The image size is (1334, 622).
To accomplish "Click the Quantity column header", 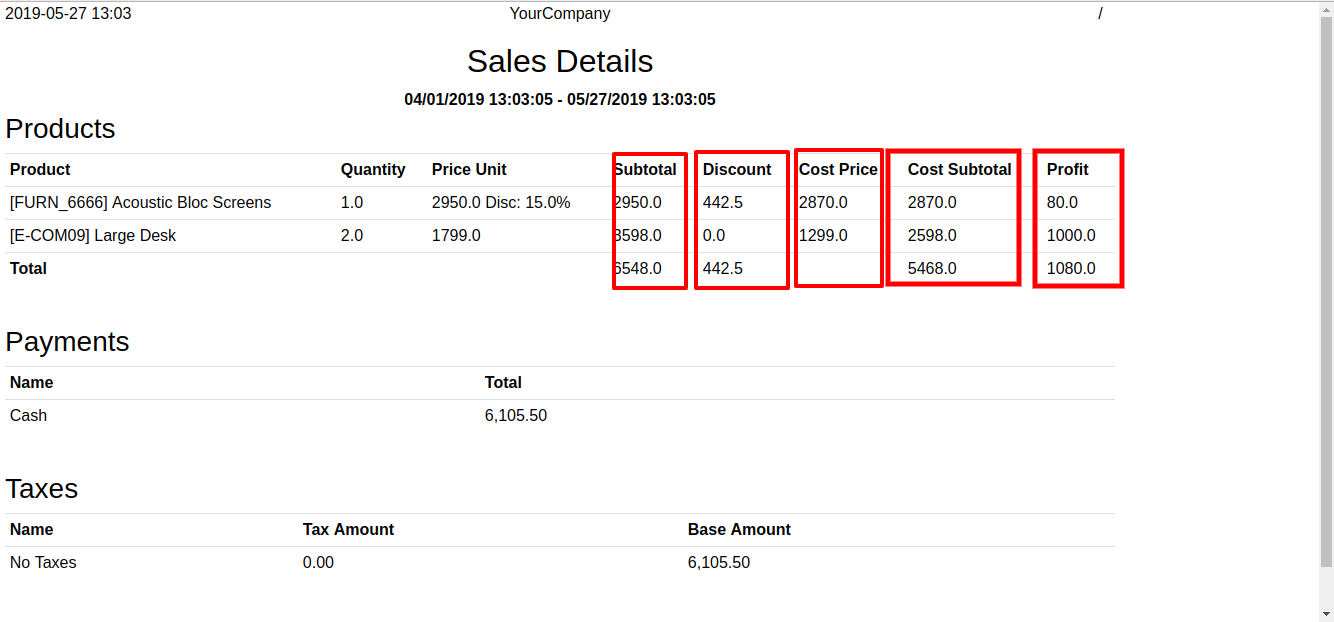I will 373,170.
